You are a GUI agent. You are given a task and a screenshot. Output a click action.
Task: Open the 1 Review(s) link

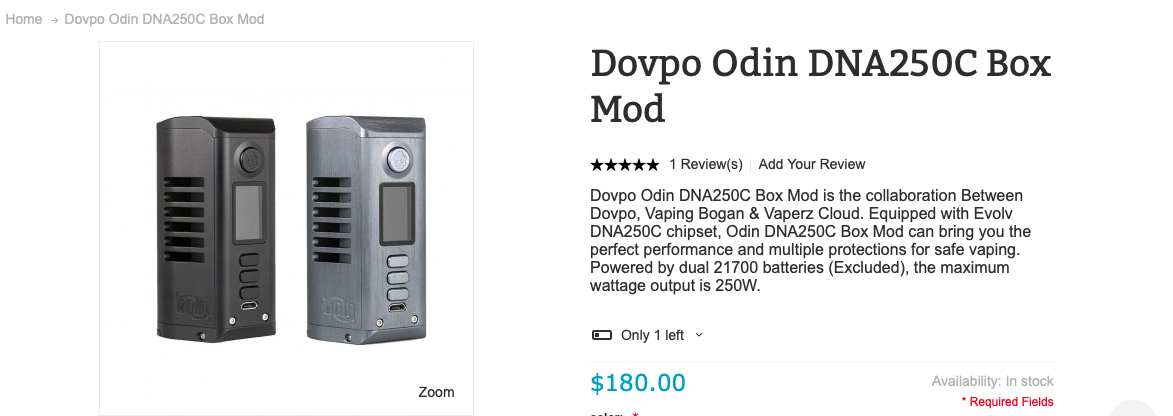coord(706,164)
